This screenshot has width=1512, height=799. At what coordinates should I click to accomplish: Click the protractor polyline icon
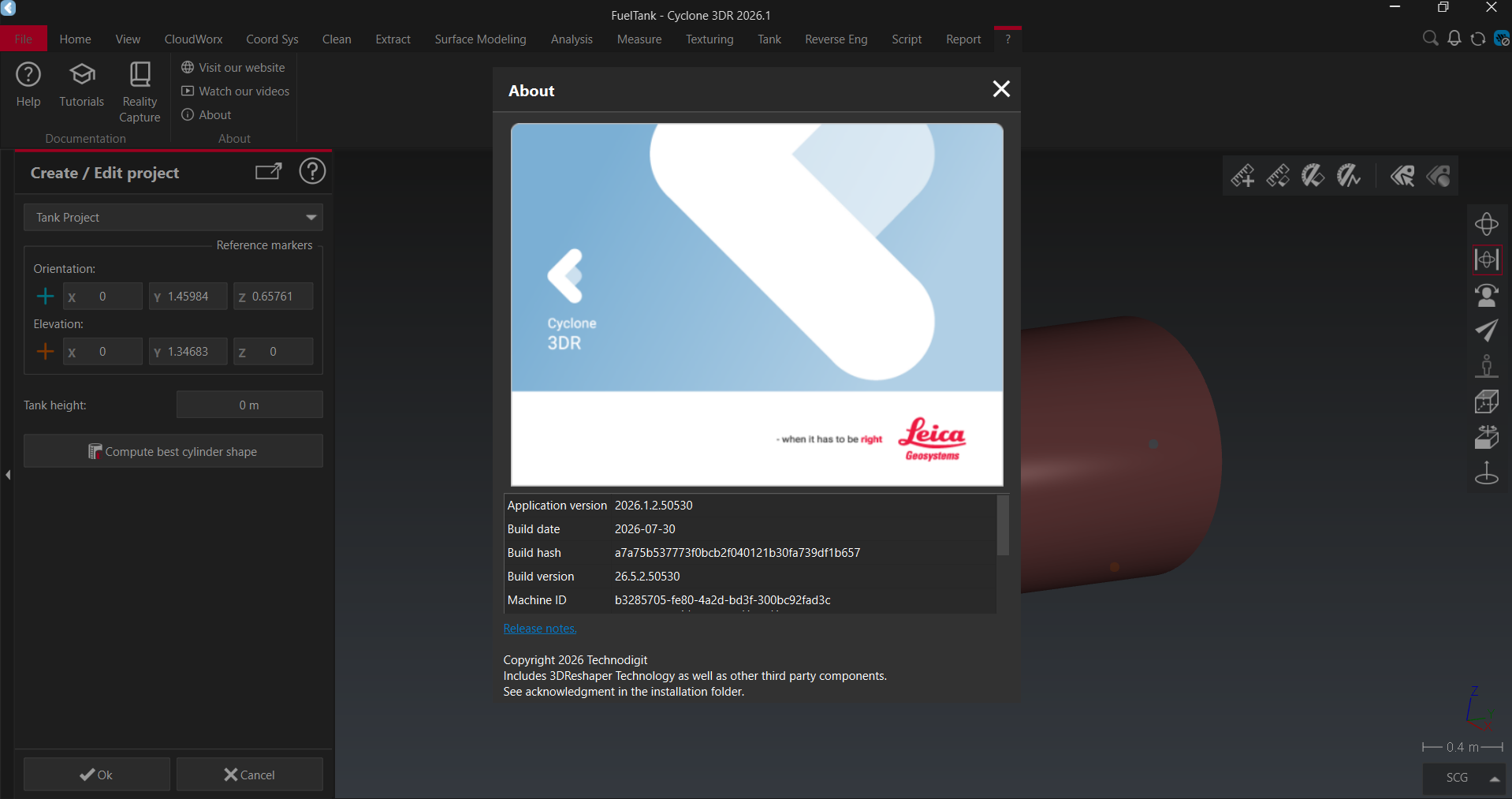[1349, 175]
